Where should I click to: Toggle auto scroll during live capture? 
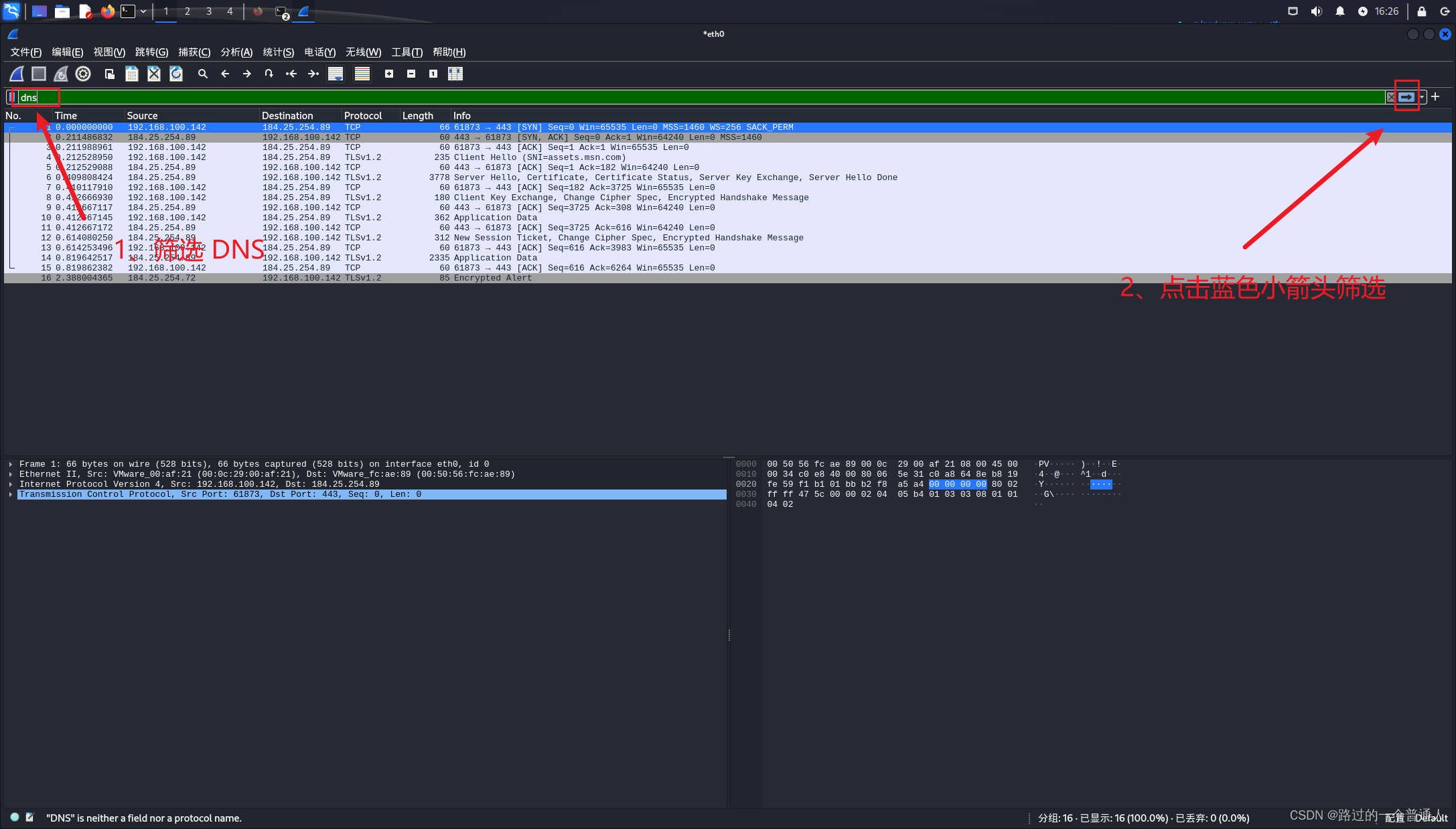[x=336, y=74]
